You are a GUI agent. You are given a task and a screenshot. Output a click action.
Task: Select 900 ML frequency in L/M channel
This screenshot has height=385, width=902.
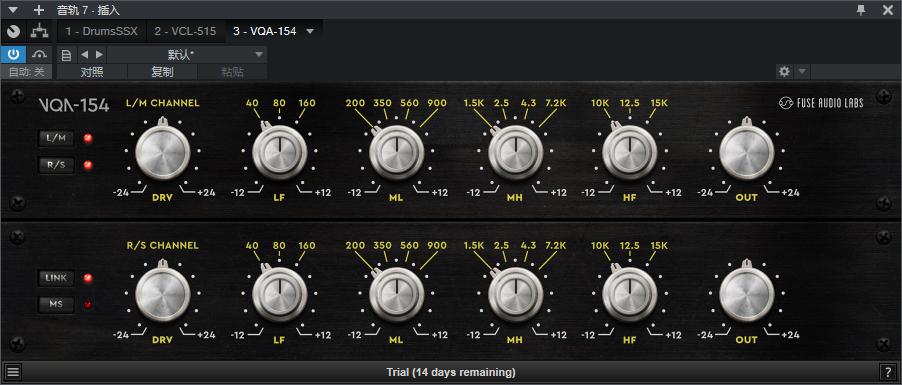tap(437, 104)
